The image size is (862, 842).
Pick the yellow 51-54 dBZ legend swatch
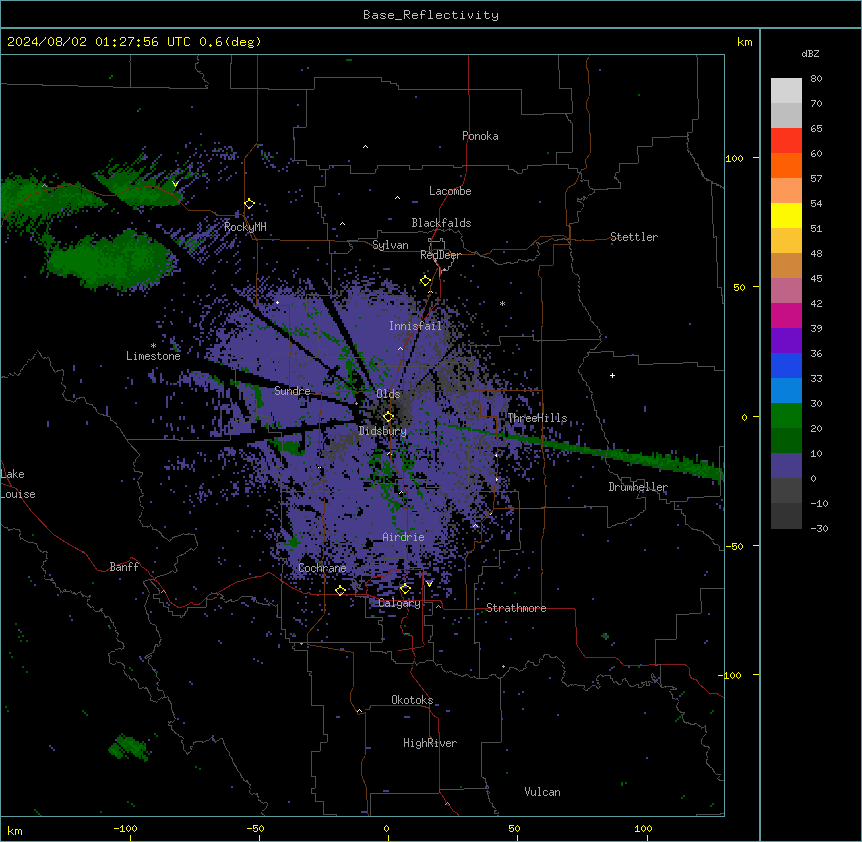click(x=786, y=215)
